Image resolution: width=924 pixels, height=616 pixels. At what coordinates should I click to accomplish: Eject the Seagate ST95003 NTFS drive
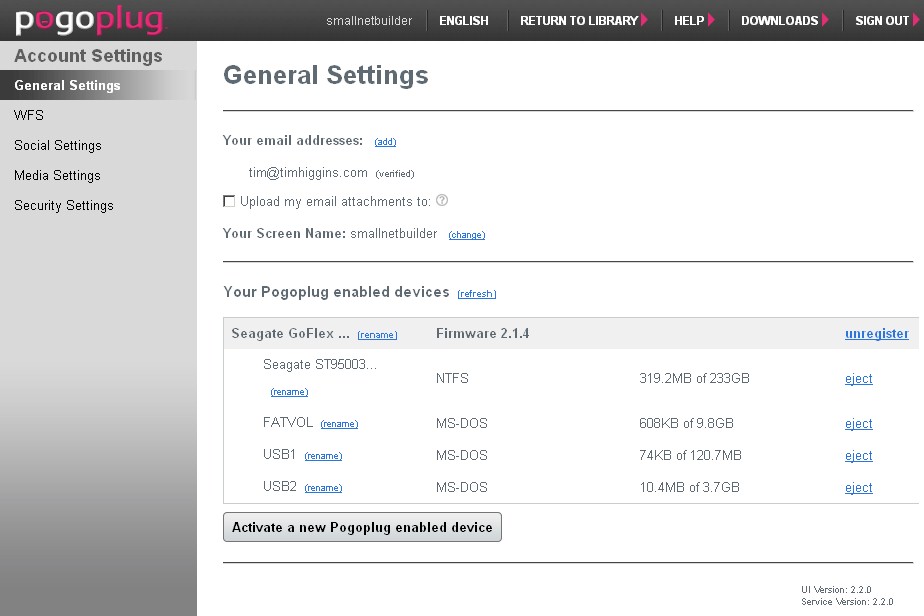pos(859,378)
